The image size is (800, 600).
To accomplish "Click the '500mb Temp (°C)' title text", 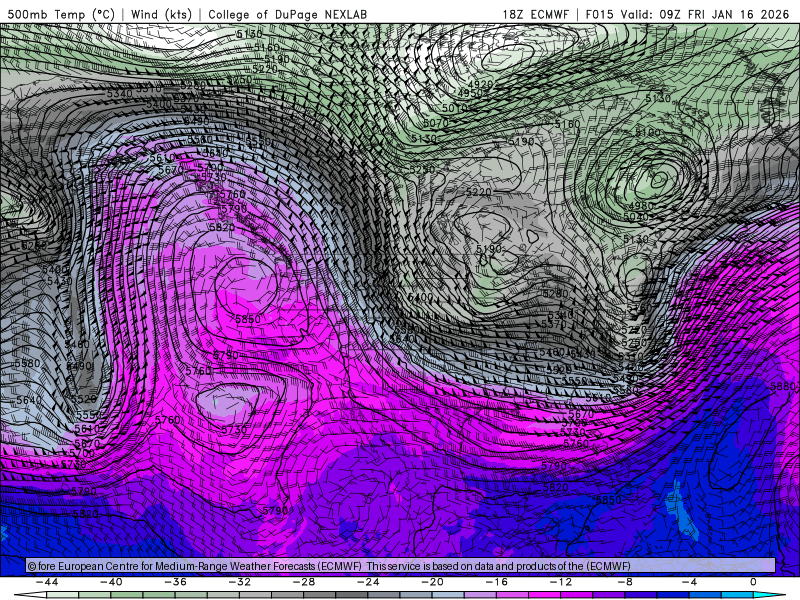I will coord(61,14).
